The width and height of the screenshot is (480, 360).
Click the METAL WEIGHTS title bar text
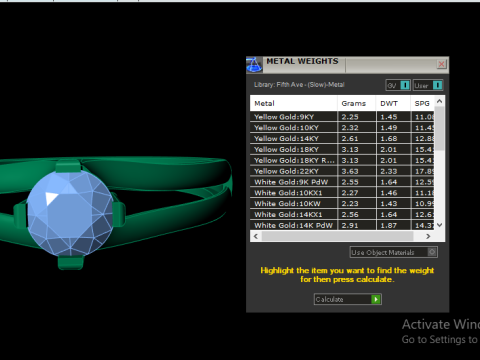[x=302, y=61]
